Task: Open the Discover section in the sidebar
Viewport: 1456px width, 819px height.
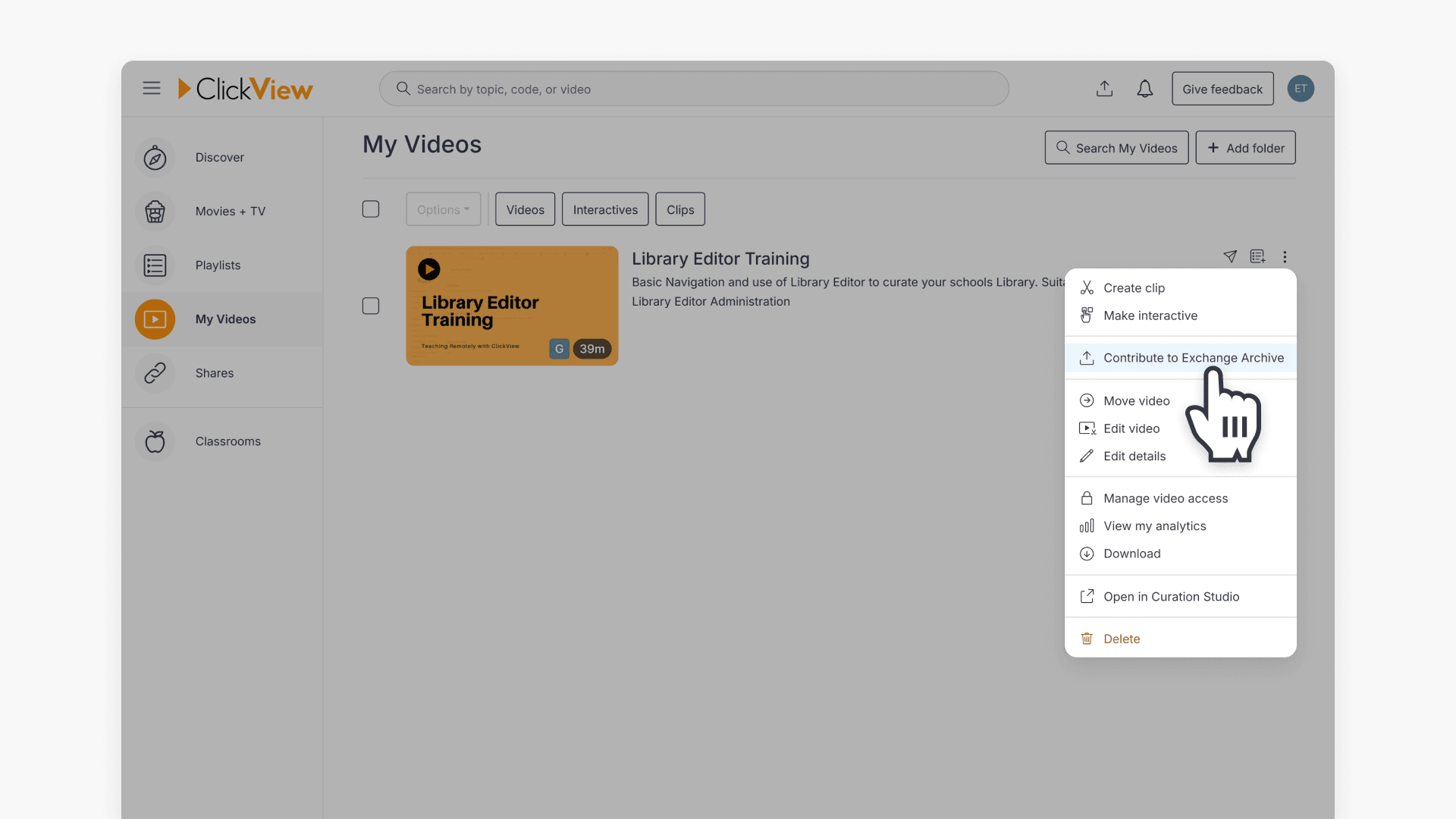Action: (219, 157)
